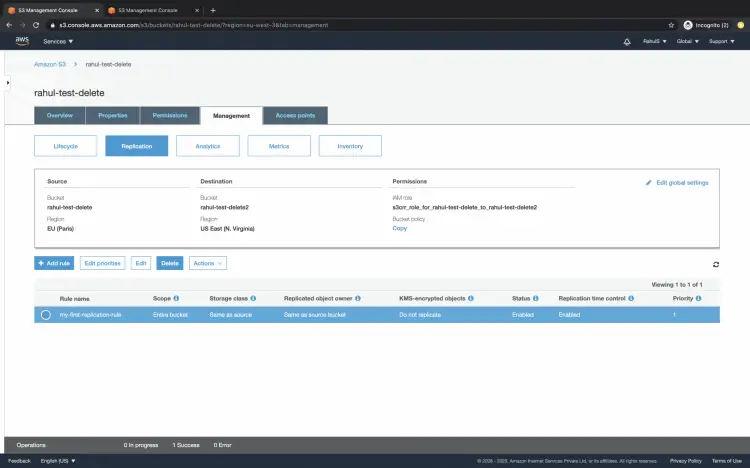Viewport: 750px width, 468px height.
Task: Open the Services dropdown menu
Action: 58,42
